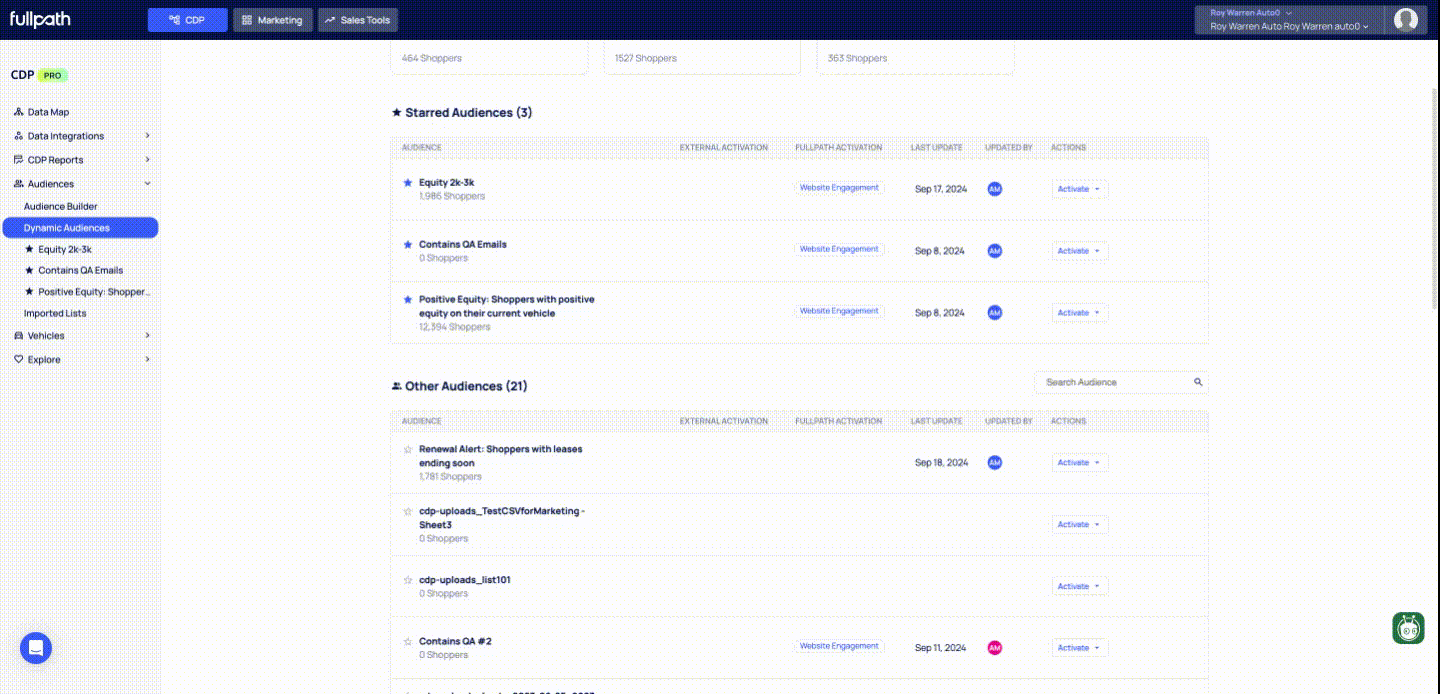Image resolution: width=1440 pixels, height=694 pixels.
Task: Open Audience Builder in the sidebar
Action: (x=60, y=206)
